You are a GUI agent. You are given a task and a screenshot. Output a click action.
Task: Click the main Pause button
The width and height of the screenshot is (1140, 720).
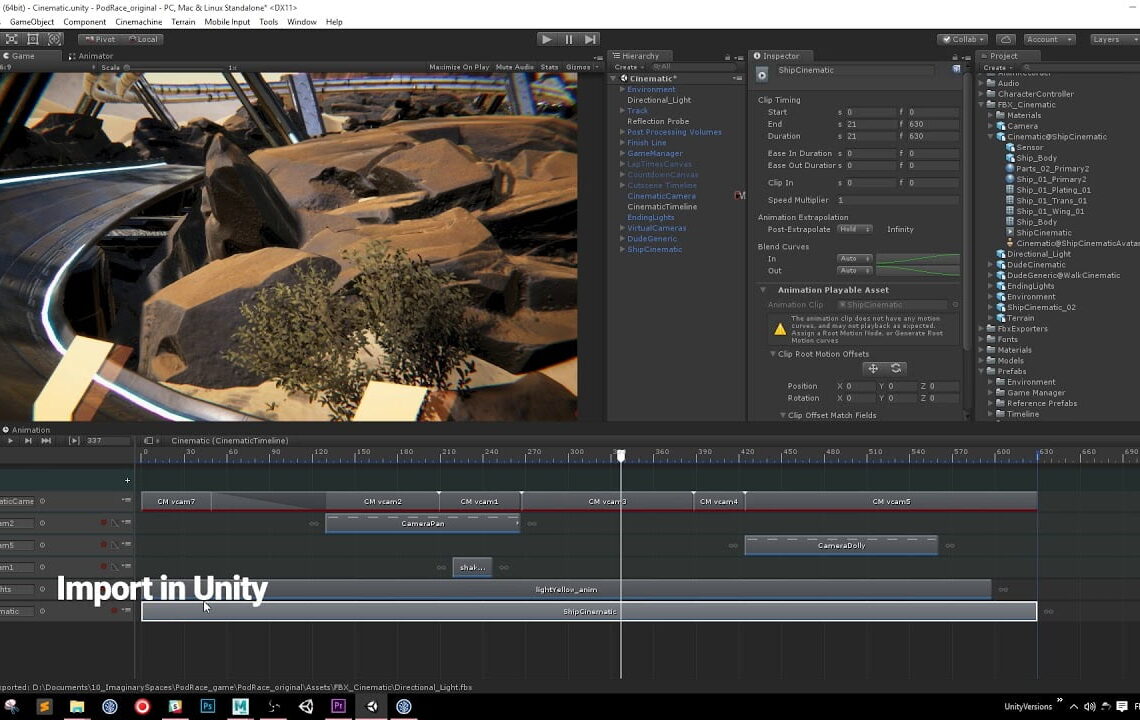tap(569, 39)
